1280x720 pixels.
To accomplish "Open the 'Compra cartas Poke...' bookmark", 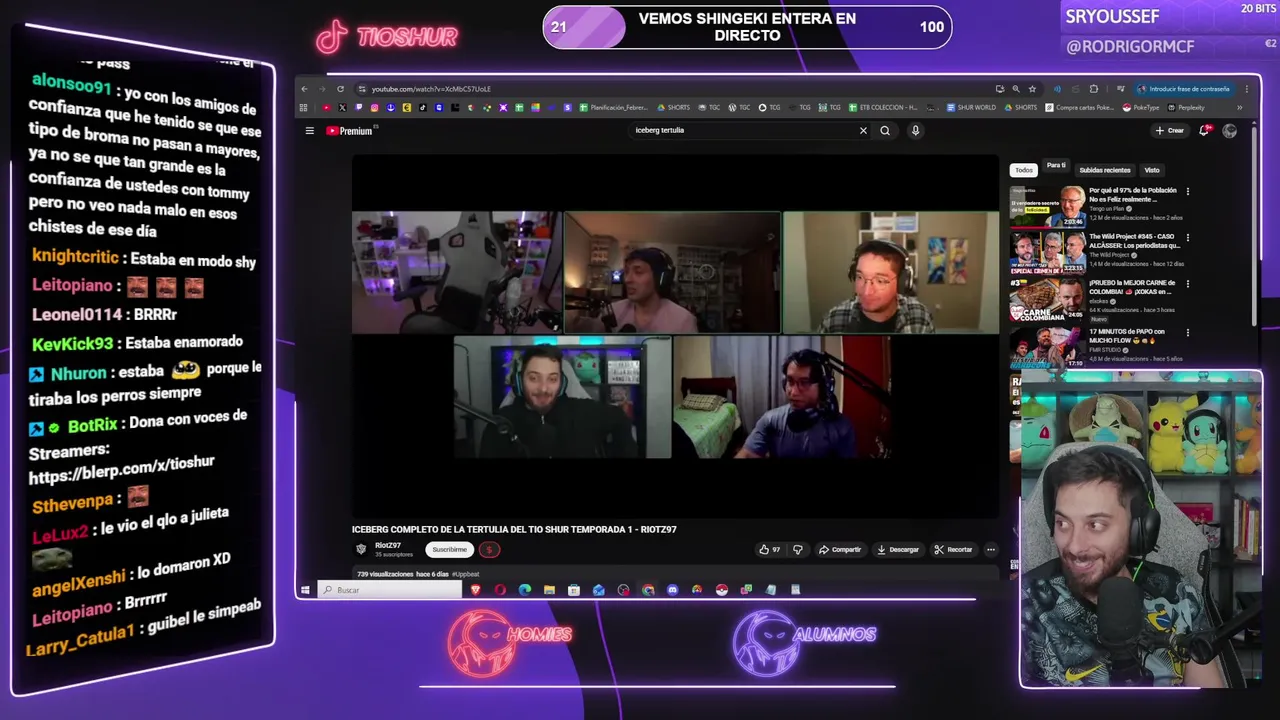I will click(1079, 108).
